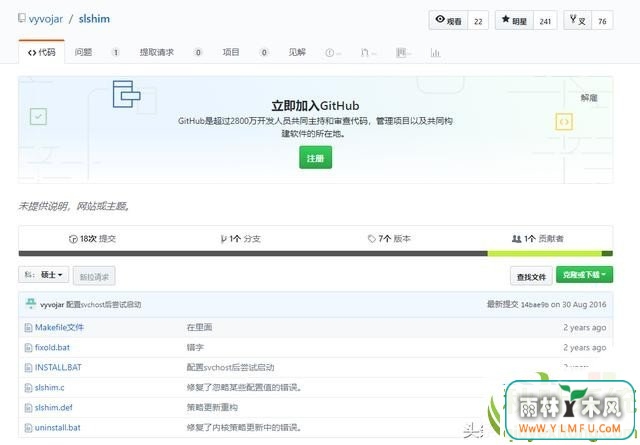The image size is (640, 445).
Task: Open commit message 修复了忽略某些配置值的错误
Action: point(242,387)
